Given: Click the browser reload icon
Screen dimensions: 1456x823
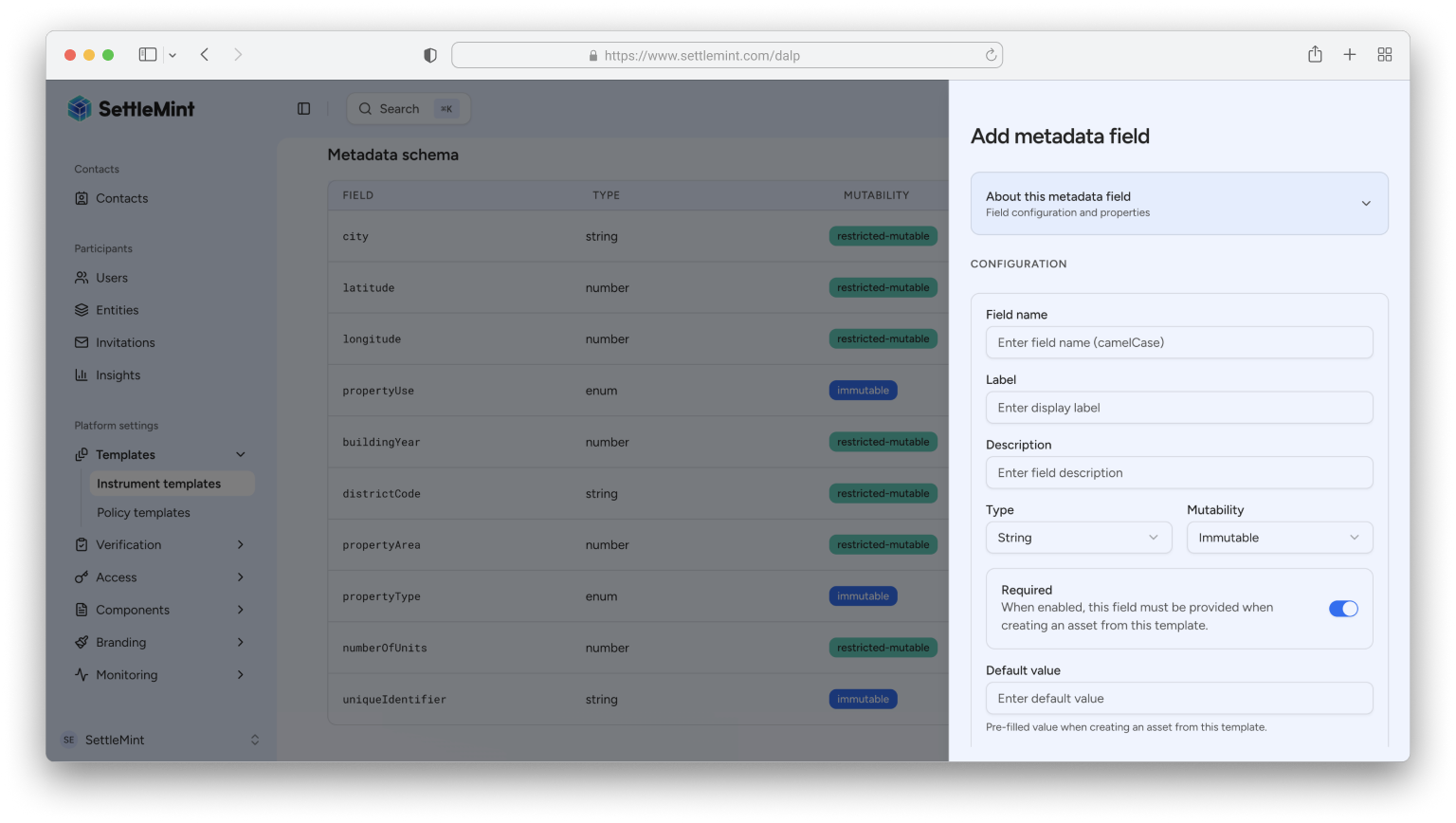Looking at the screenshot, I should [x=991, y=55].
